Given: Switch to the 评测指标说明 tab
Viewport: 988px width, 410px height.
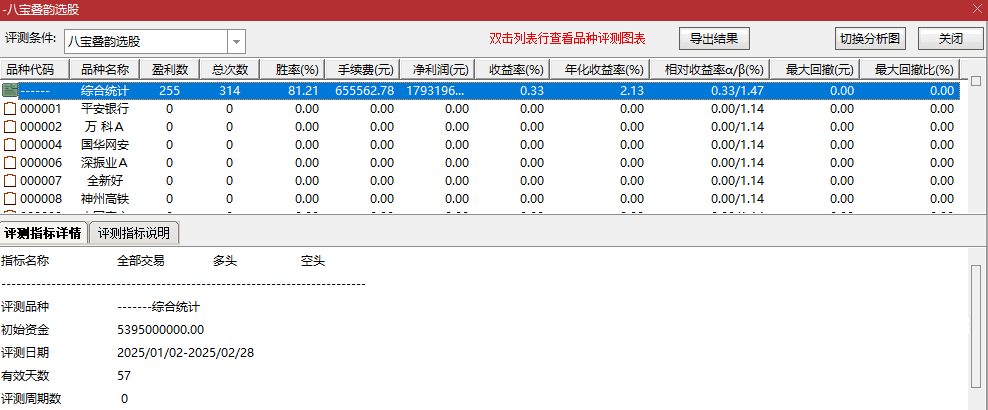Looking at the screenshot, I should (134, 234).
